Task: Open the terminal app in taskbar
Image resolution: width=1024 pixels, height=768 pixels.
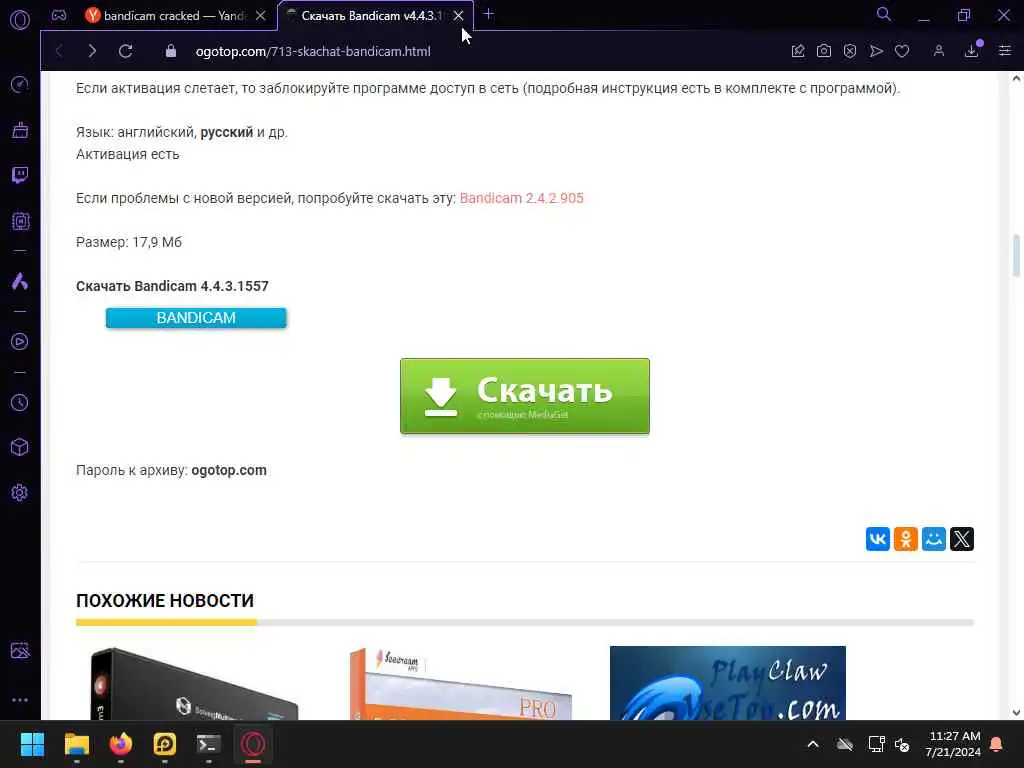Action: point(209,744)
